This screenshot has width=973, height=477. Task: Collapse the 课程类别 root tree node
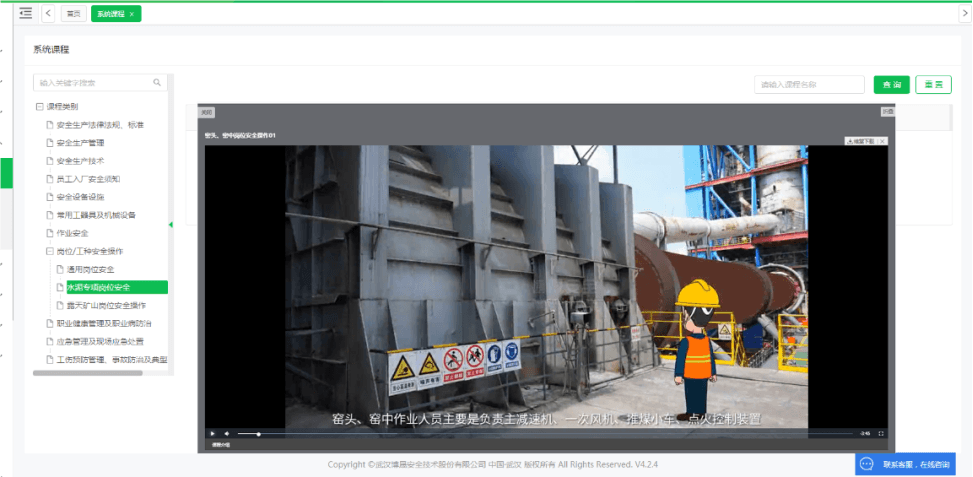[x=40, y=106]
